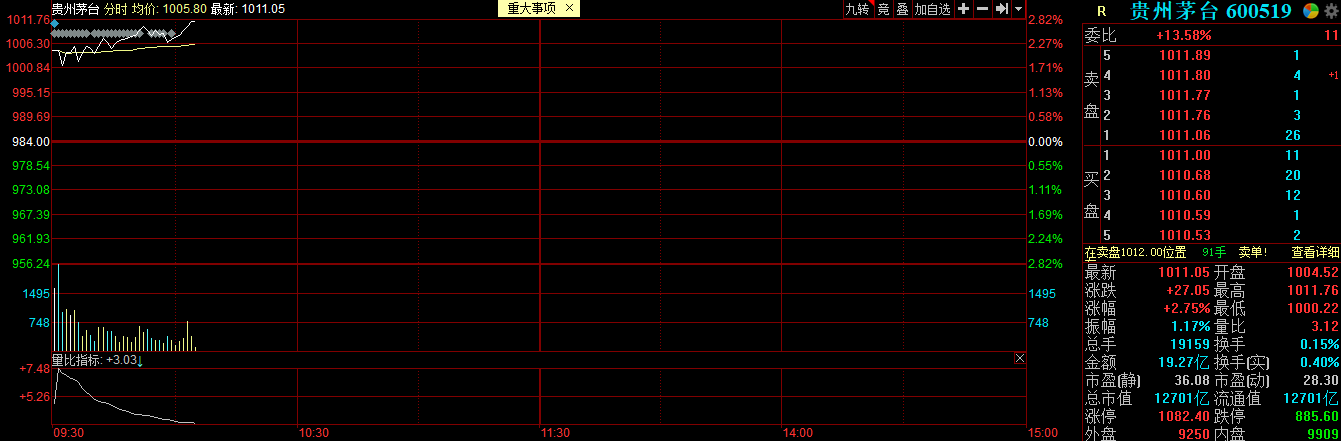The image size is (1341, 441).
Task: Click 查看详细 link
Action: tap(1315, 253)
